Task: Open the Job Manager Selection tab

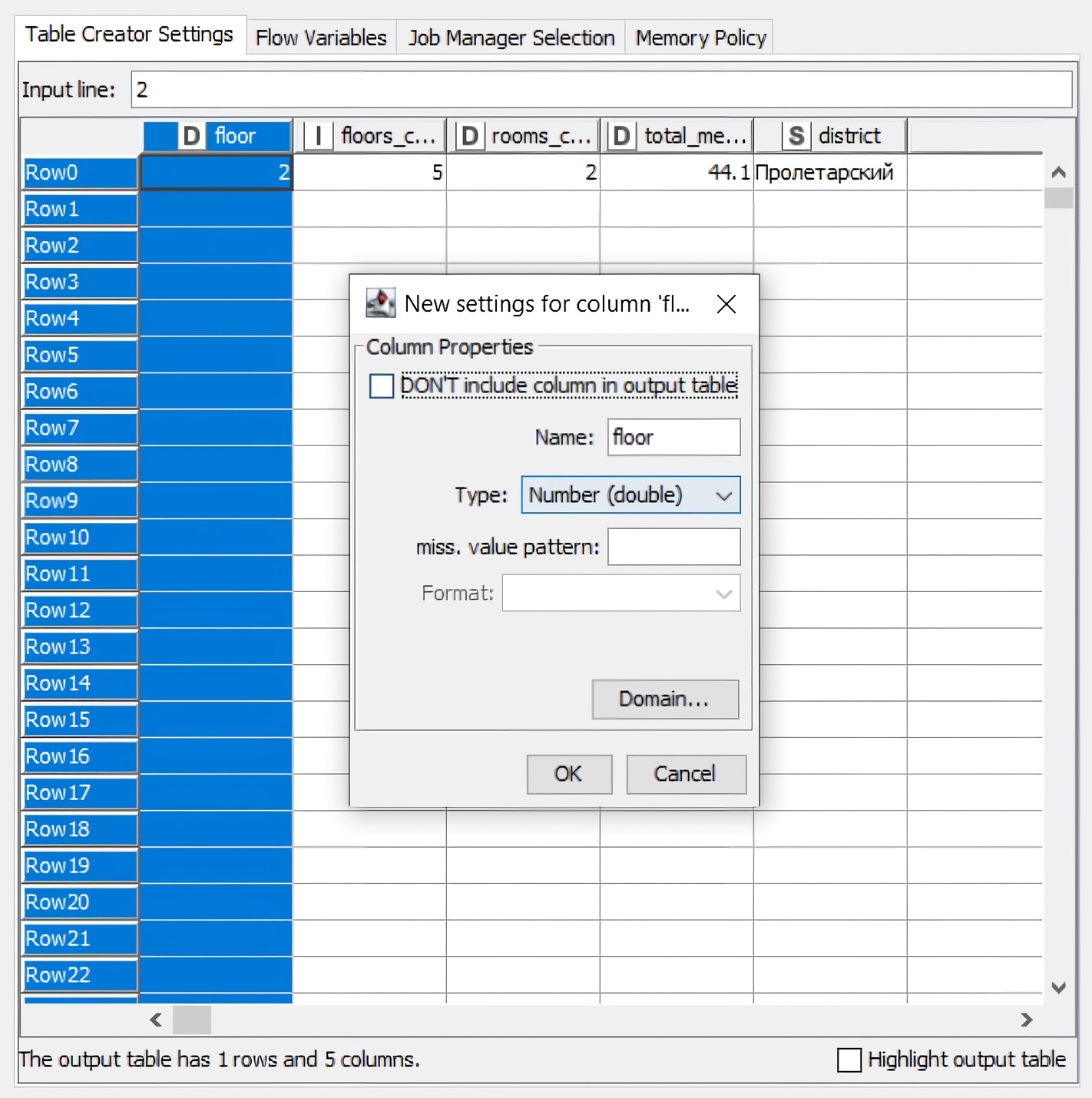Action: tap(511, 38)
